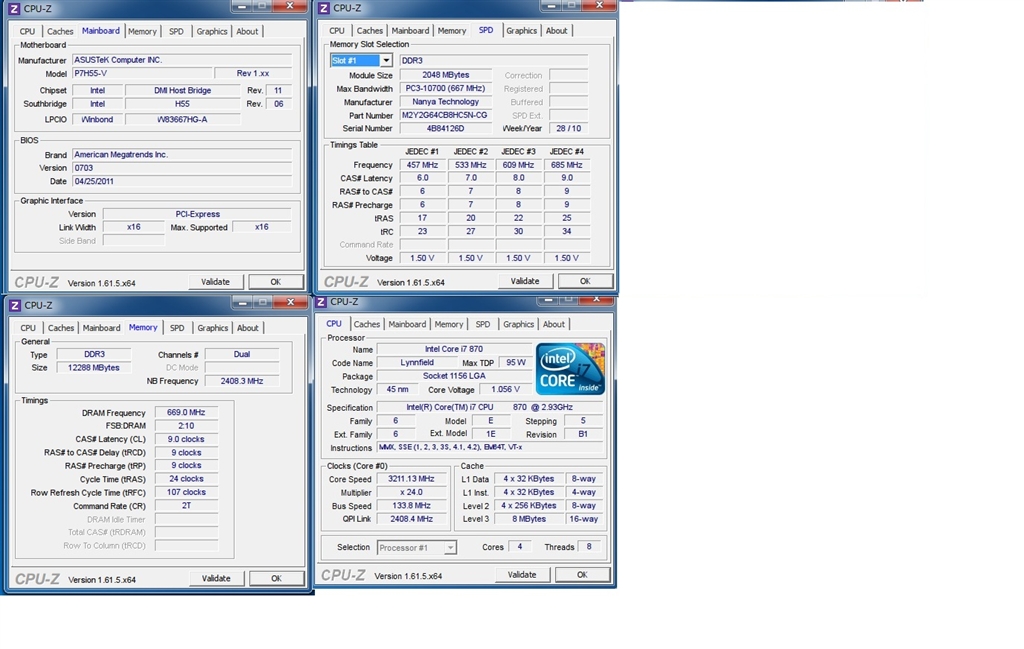Click the BIOS date value 04/25/2011
This screenshot has height=649, width=1024.
tap(182, 182)
